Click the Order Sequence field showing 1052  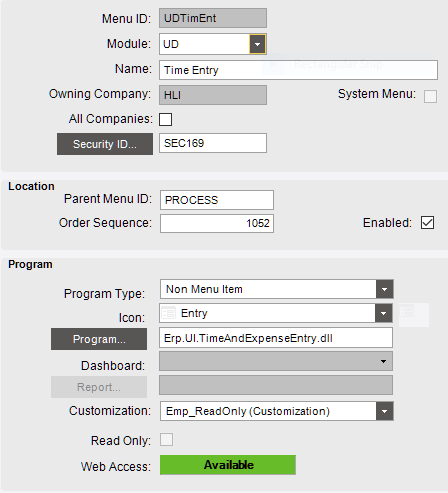point(217,223)
